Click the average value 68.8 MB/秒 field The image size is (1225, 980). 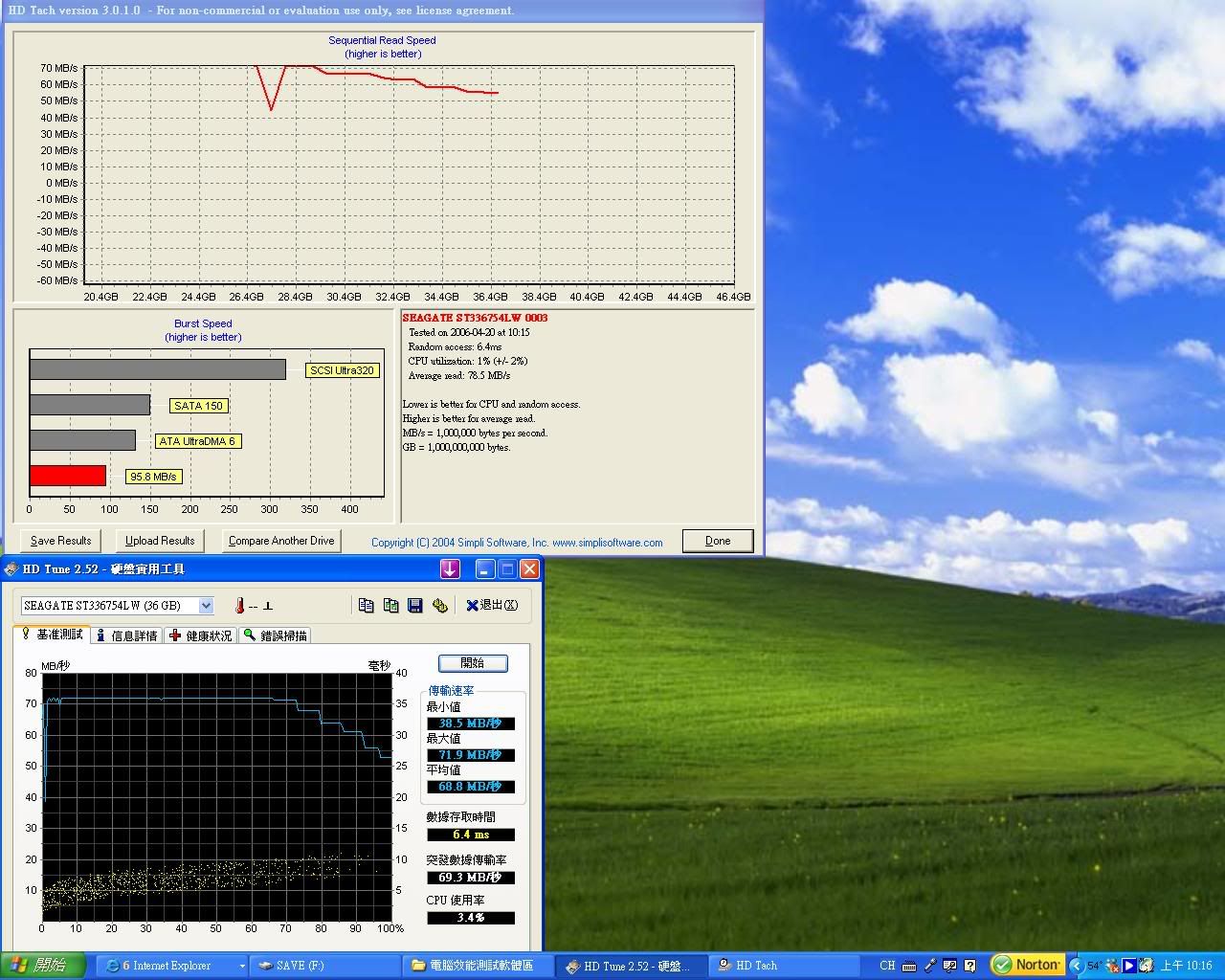(471, 787)
